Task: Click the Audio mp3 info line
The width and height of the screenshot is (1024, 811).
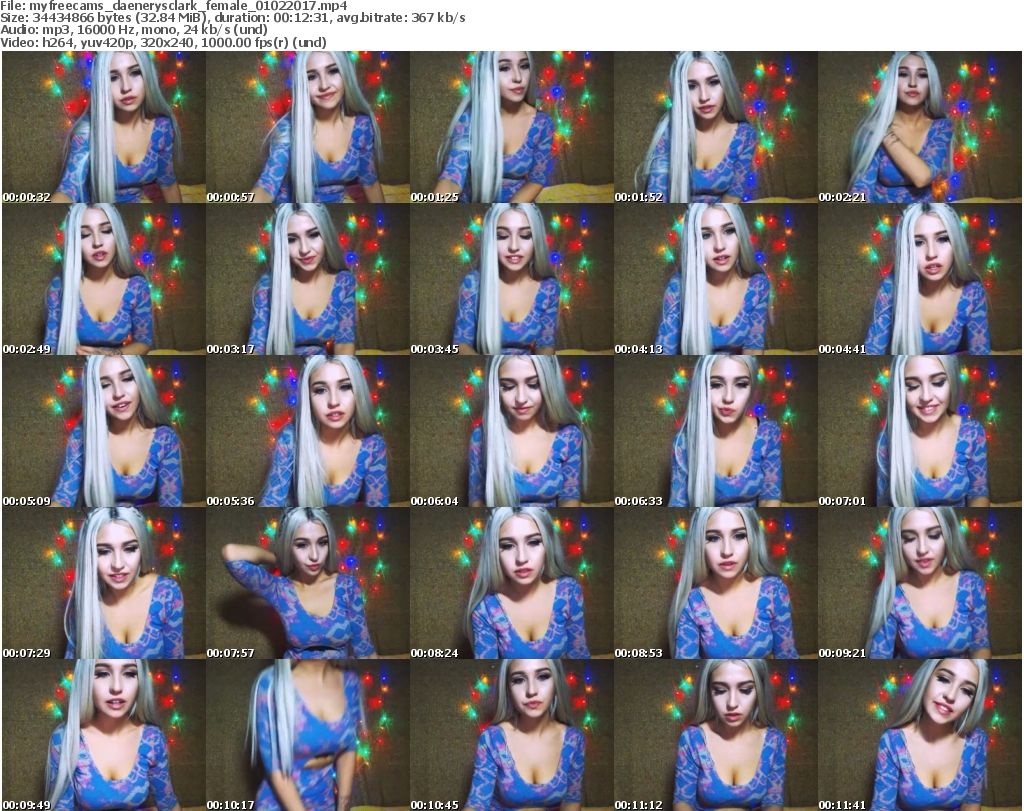Action: click(x=134, y=30)
